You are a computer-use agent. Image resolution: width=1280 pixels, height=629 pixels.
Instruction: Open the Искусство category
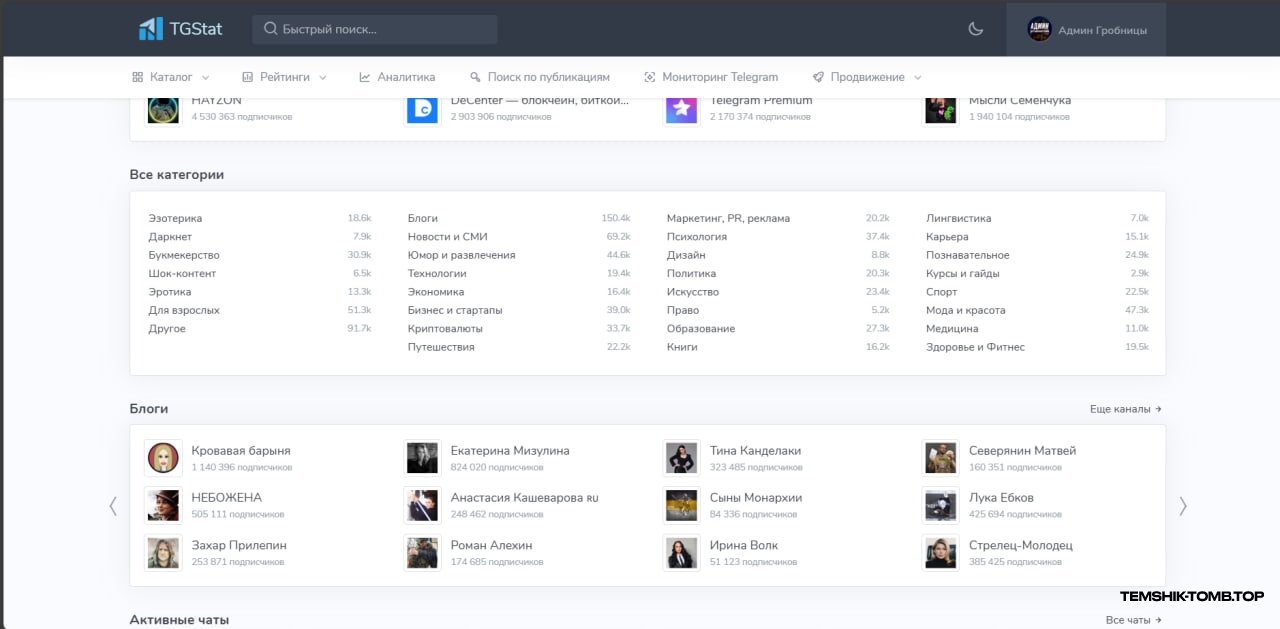point(693,292)
